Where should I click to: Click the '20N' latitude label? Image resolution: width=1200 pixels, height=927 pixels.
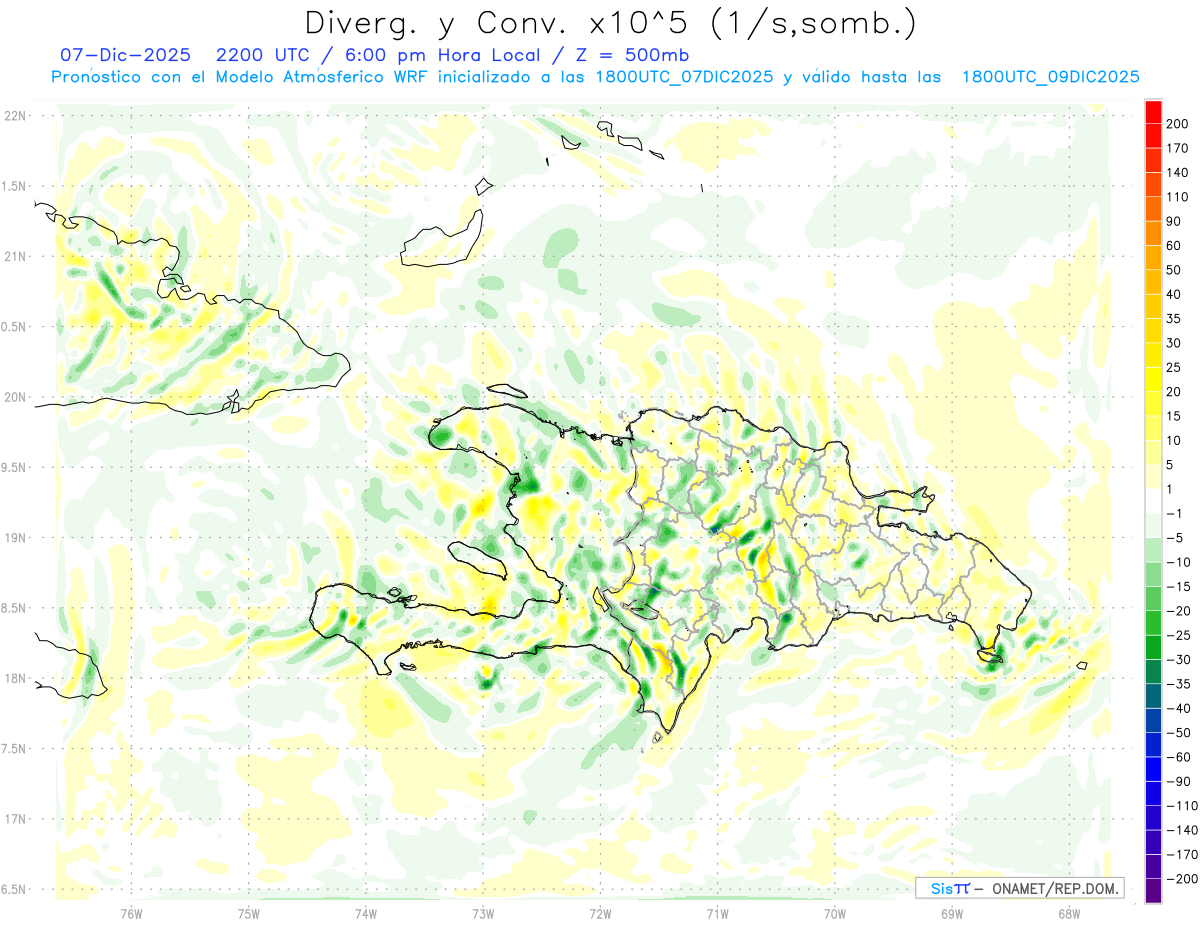pos(15,397)
